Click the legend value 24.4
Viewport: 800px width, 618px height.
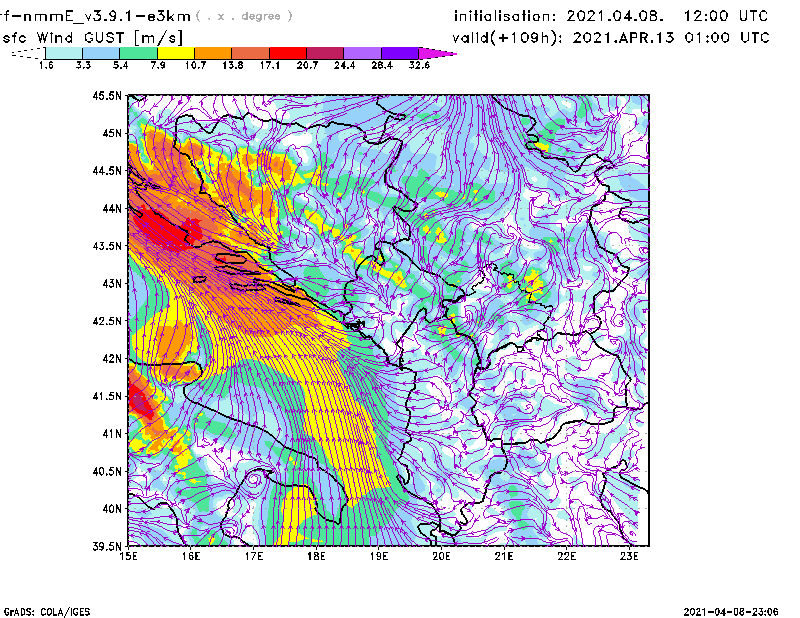[x=344, y=65]
